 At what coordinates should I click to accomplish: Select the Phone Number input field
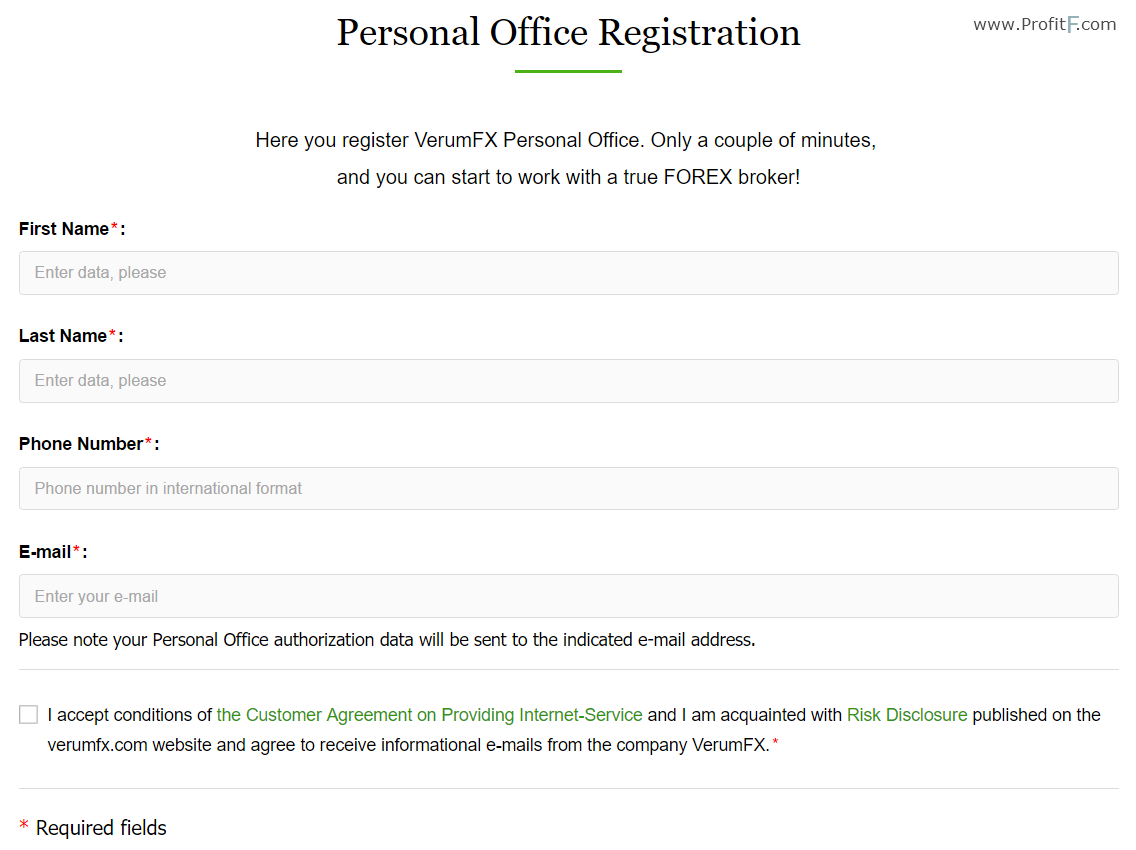(569, 488)
